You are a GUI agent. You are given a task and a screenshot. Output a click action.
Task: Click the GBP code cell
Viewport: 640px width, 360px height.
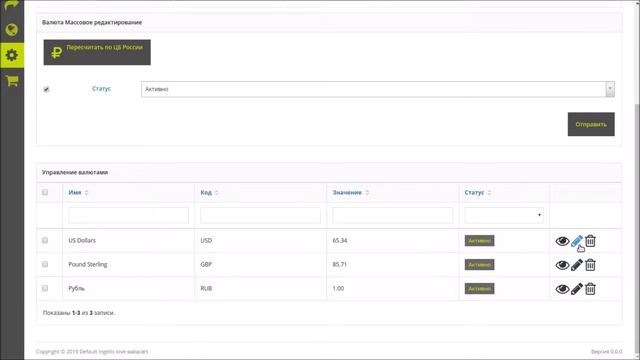pos(206,264)
